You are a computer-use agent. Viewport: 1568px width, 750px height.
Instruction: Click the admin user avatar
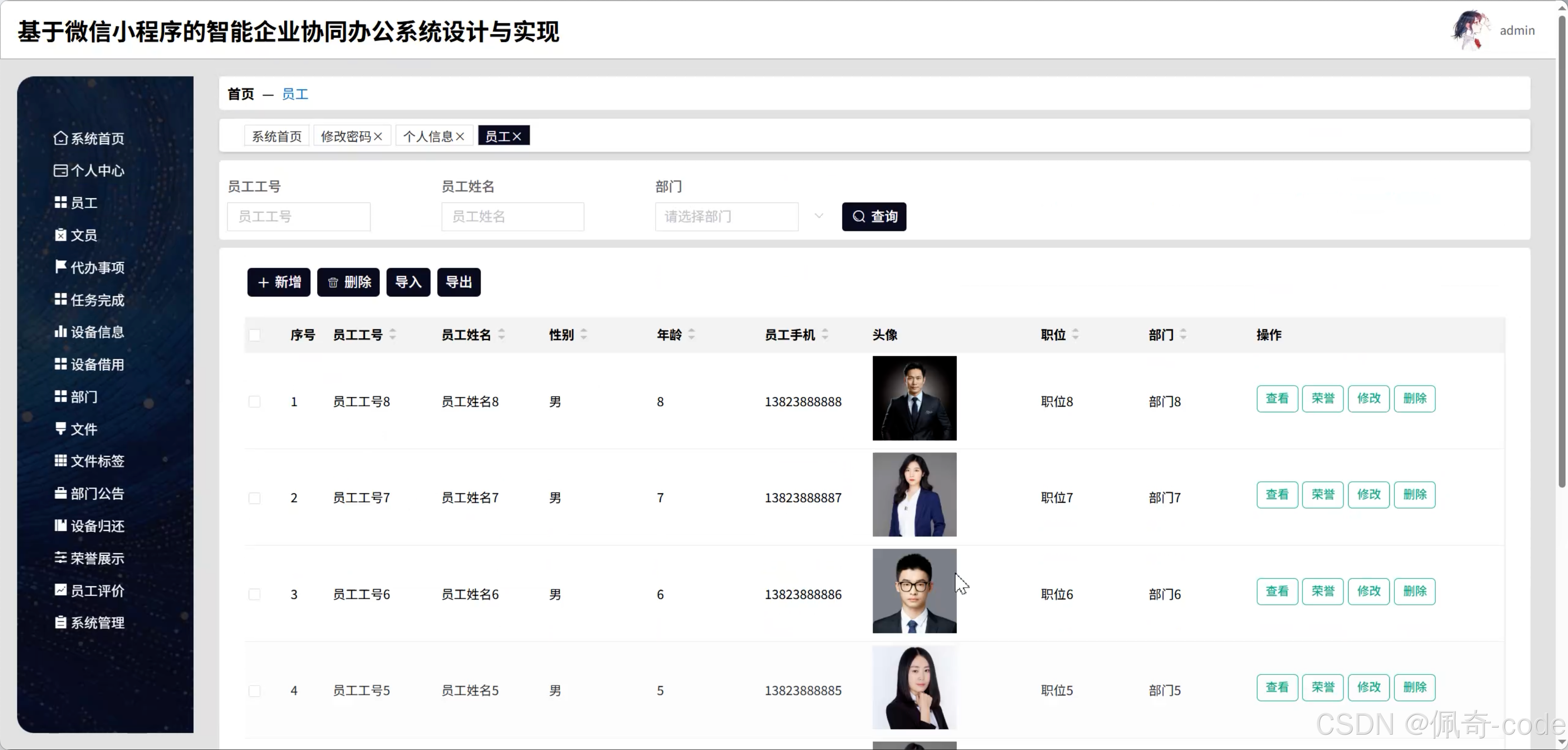(x=1470, y=30)
